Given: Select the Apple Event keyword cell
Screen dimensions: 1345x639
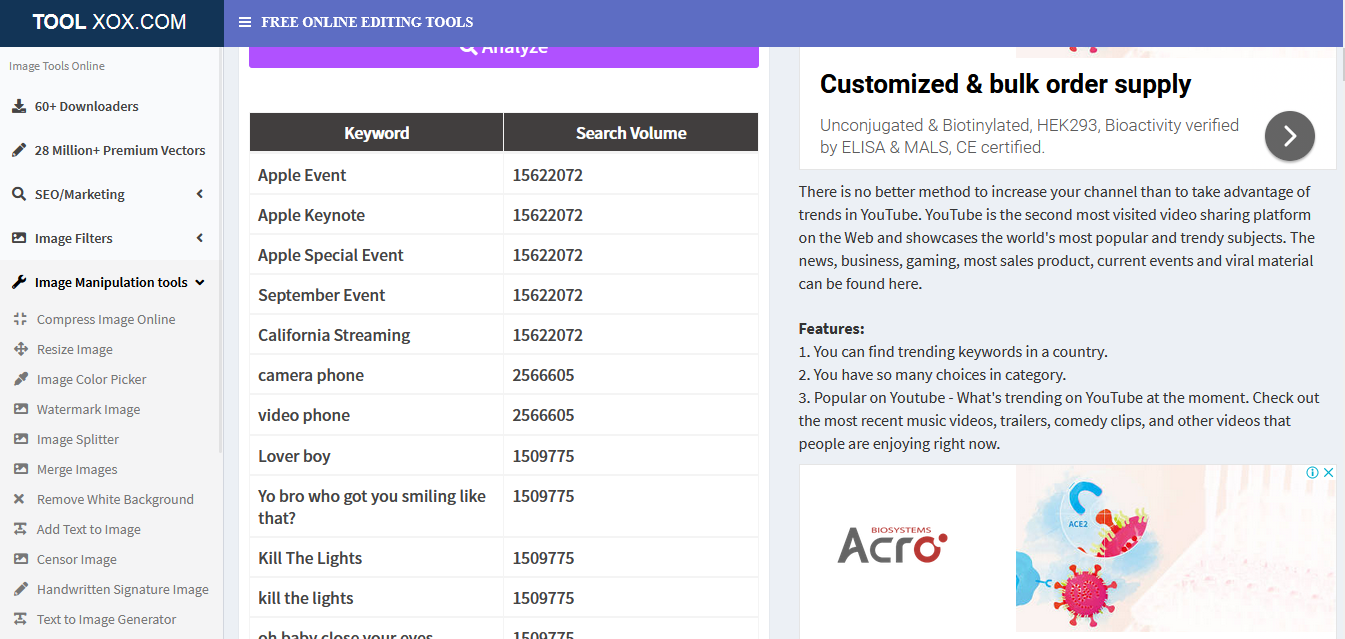Looking at the screenshot, I should click(x=302, y=175).
